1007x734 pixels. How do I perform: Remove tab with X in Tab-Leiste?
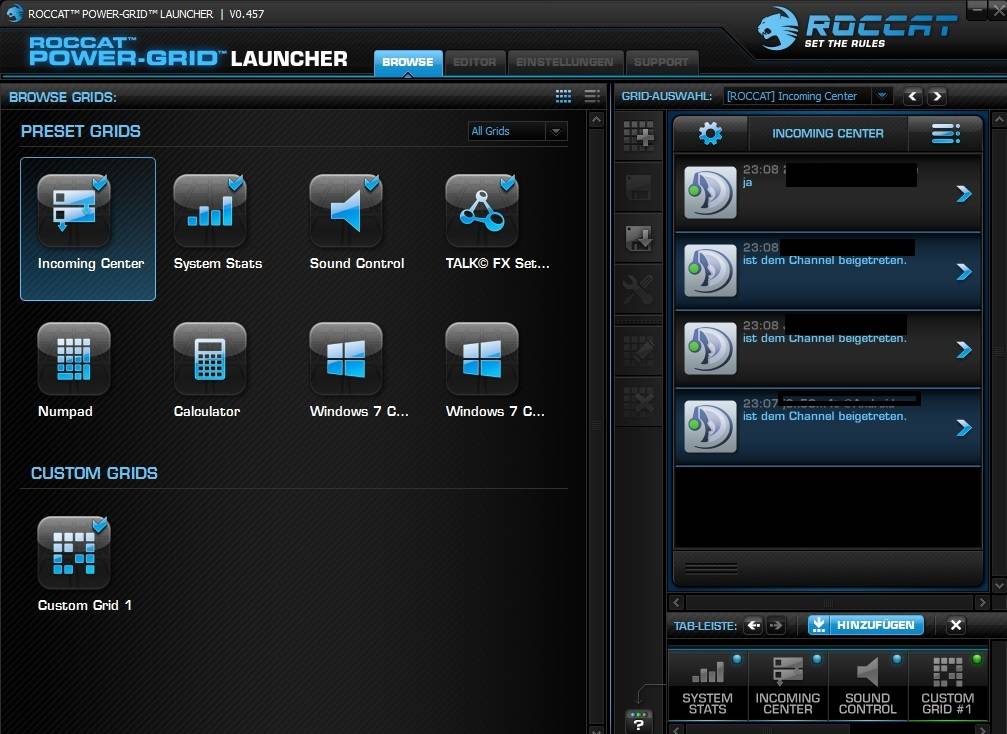(956, 625)
